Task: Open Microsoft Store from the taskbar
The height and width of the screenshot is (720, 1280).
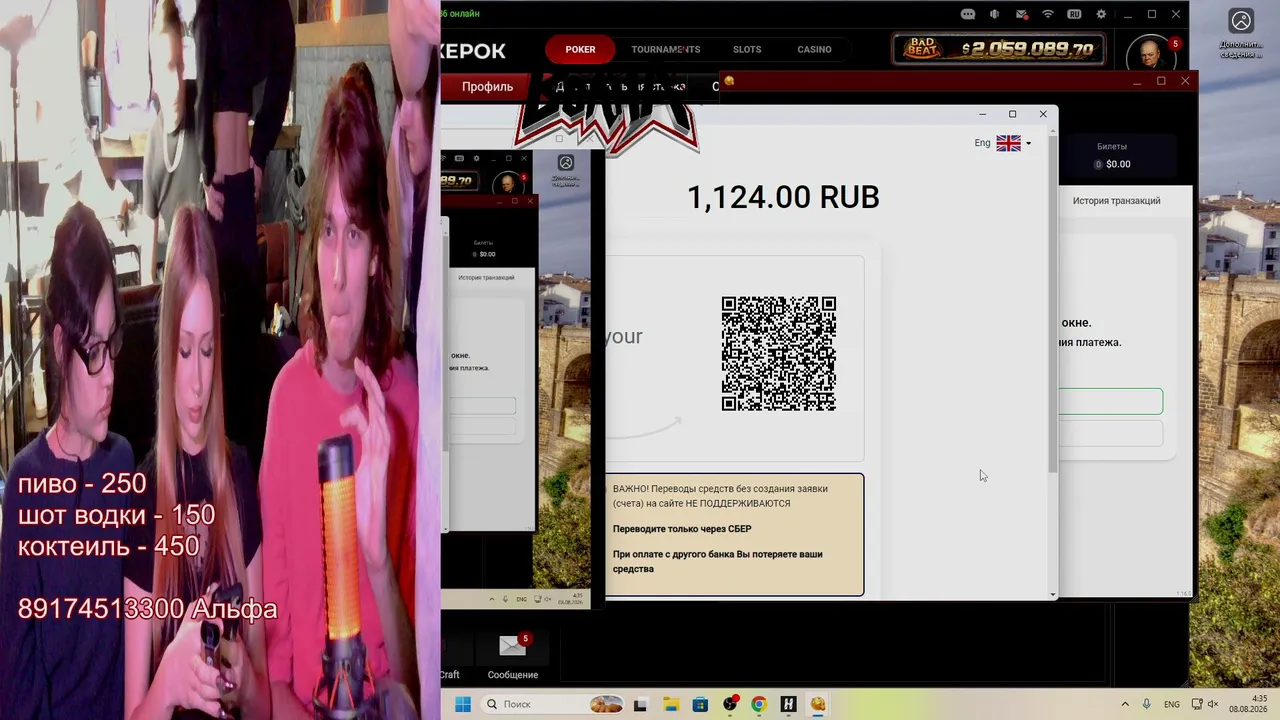Action: [x=700, y=704]
